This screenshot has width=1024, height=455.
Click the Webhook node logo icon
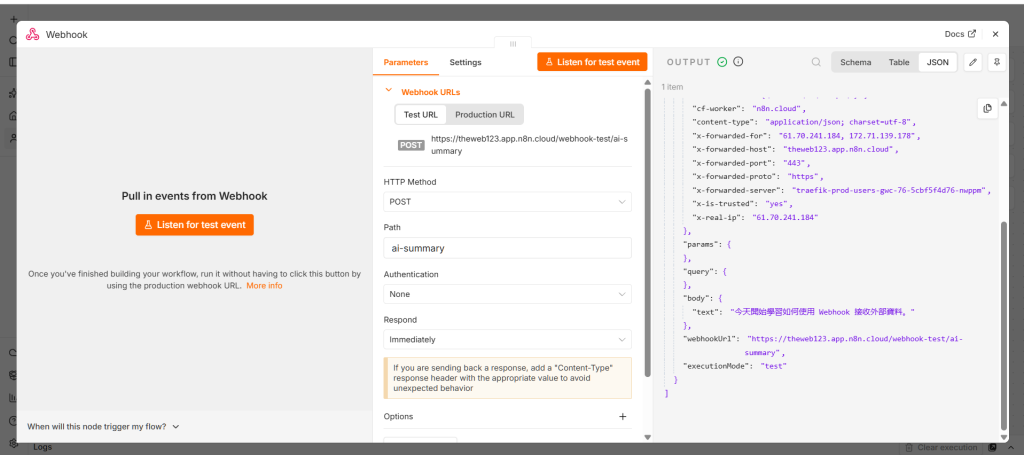33,35
